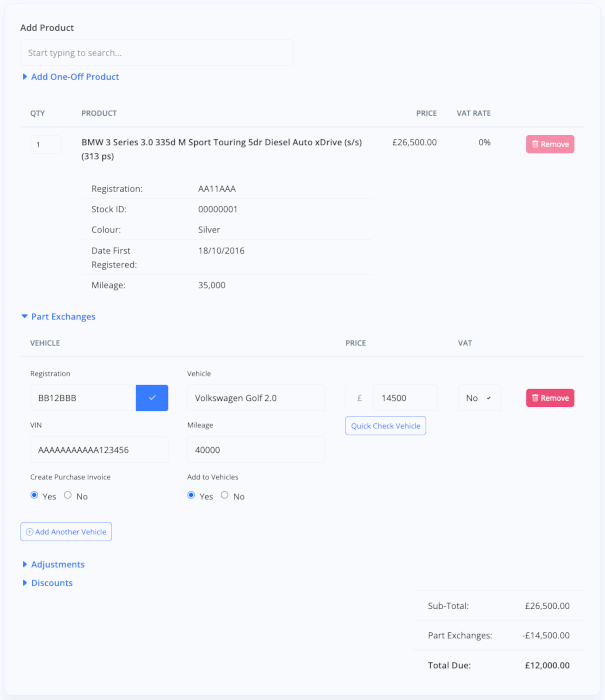Click the Vehicle field with Volkswagen Golf 2.0
Viewport: 605px width, 700px height.
coord(256,398)
